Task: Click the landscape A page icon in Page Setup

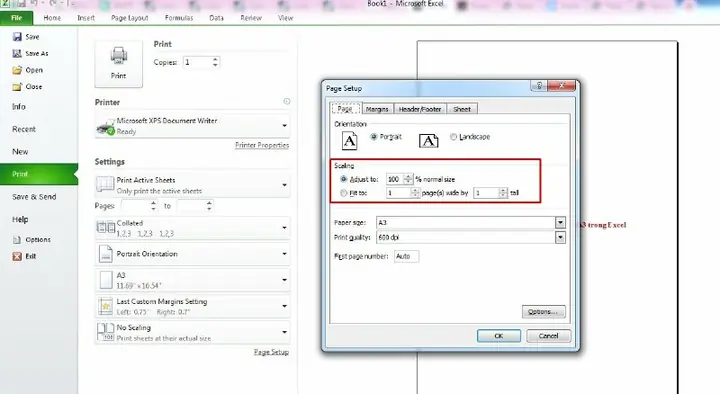Action: (x=428, y=141)
